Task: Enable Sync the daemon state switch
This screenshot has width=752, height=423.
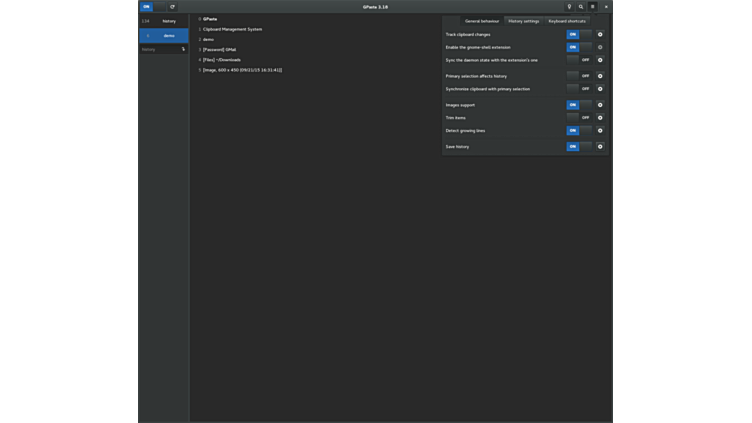Action: click(578, 60)
